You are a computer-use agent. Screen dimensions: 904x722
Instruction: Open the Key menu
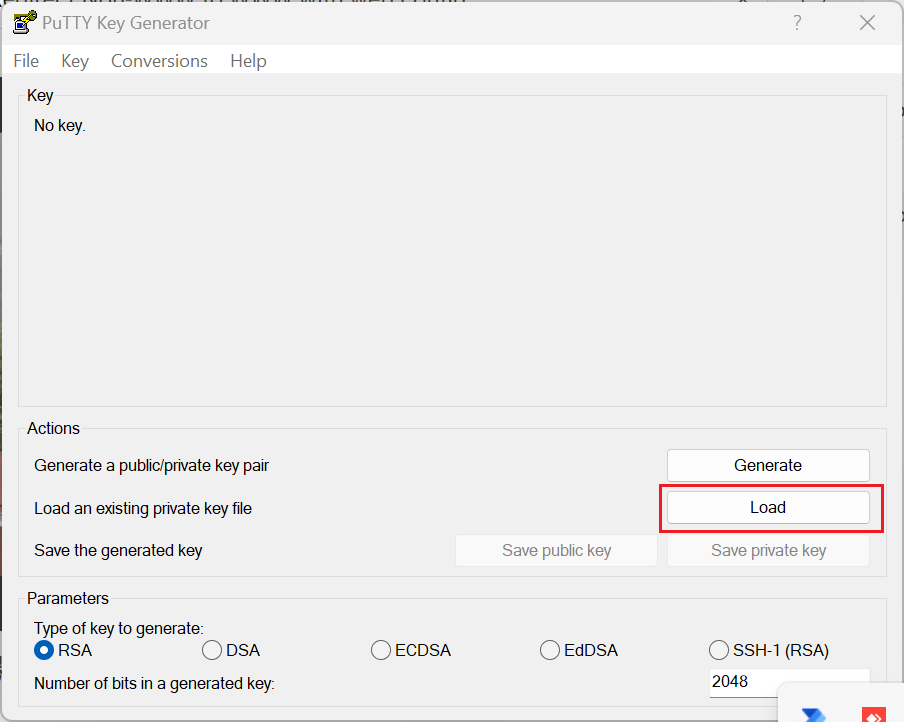click(x=75, y=61)
